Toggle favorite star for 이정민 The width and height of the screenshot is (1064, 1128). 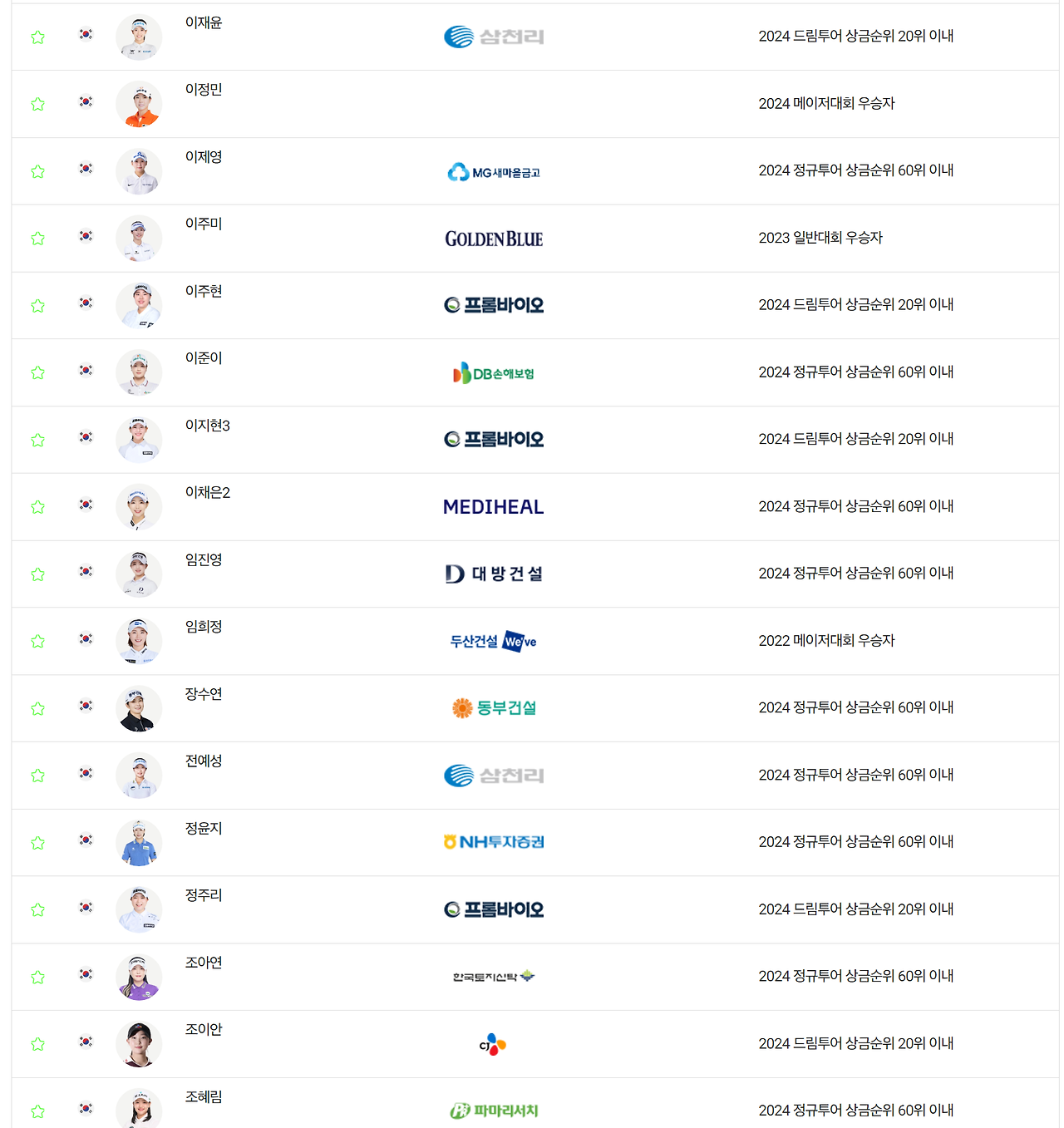(37, 104)
